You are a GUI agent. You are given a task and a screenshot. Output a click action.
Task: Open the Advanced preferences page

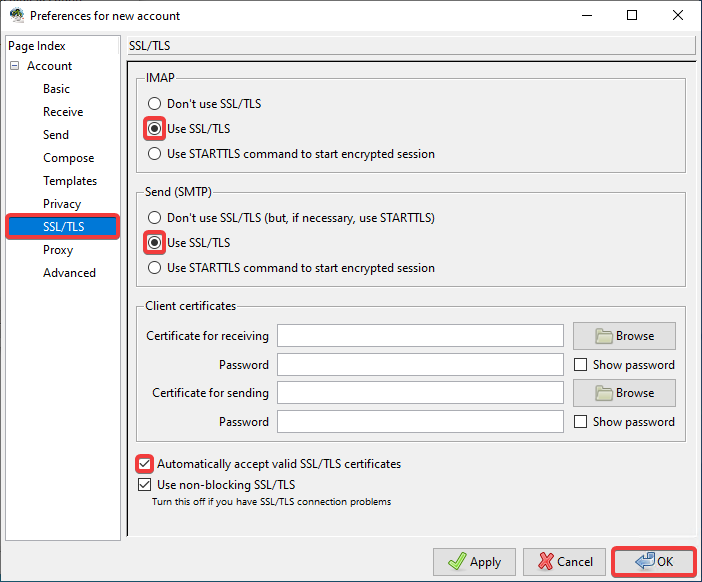(x=69, y=273)
